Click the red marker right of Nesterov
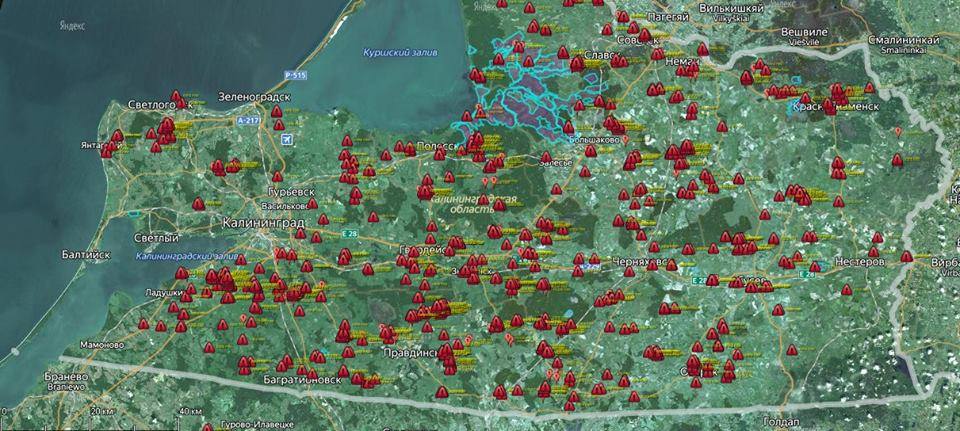Image resolution: width=960 pixels, height=431 pixels. (x=906, y=256)
